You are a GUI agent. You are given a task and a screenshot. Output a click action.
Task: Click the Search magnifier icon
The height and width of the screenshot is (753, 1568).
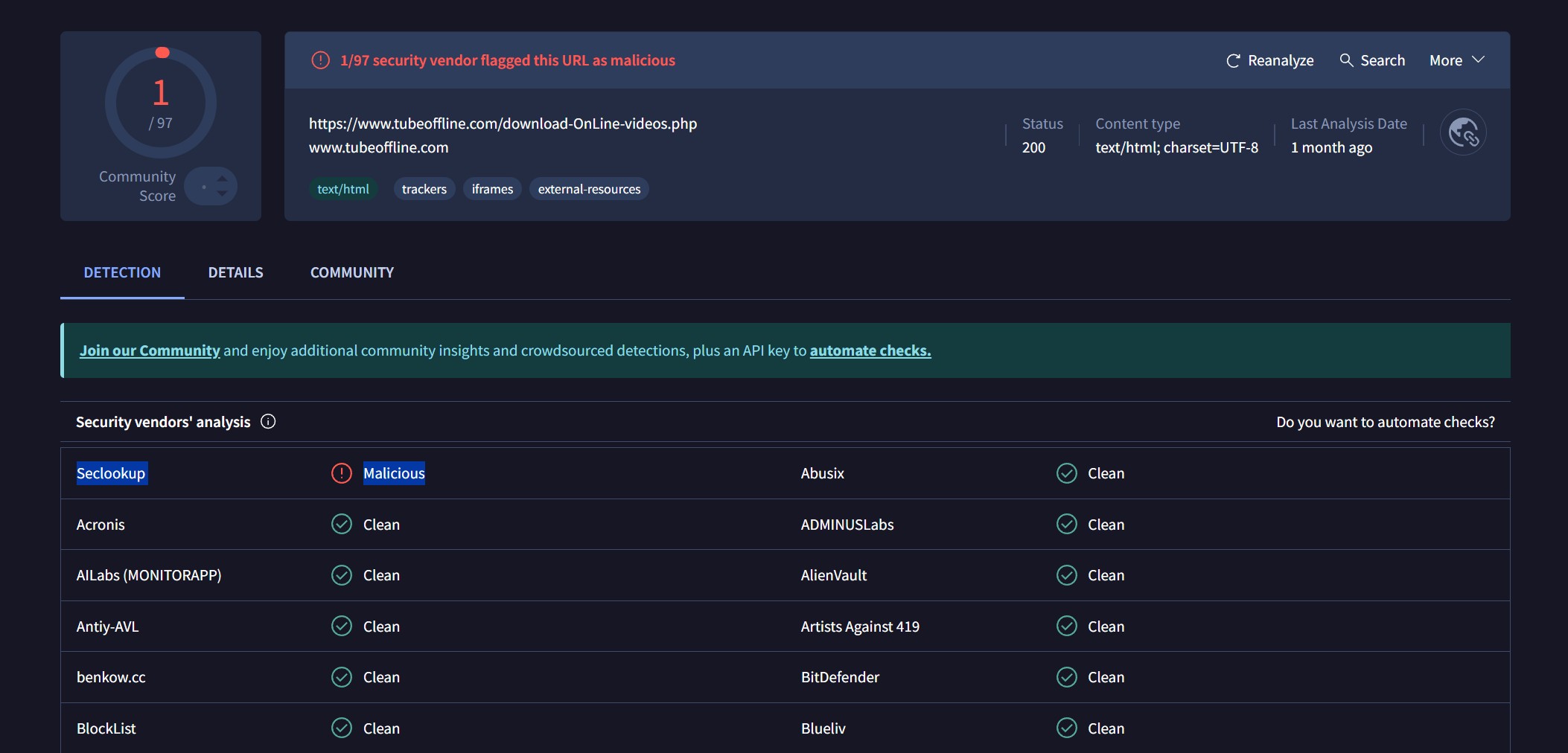(1346, 60)
